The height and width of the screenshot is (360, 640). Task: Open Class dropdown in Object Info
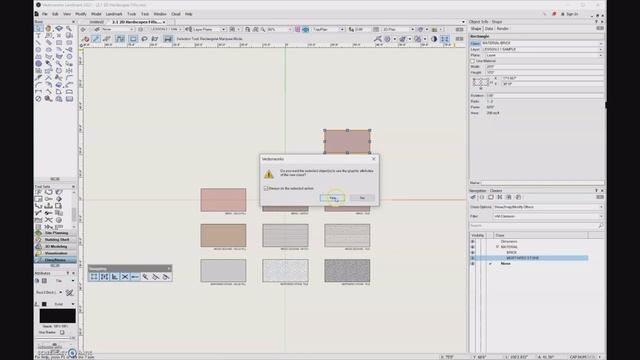[542, 43]
